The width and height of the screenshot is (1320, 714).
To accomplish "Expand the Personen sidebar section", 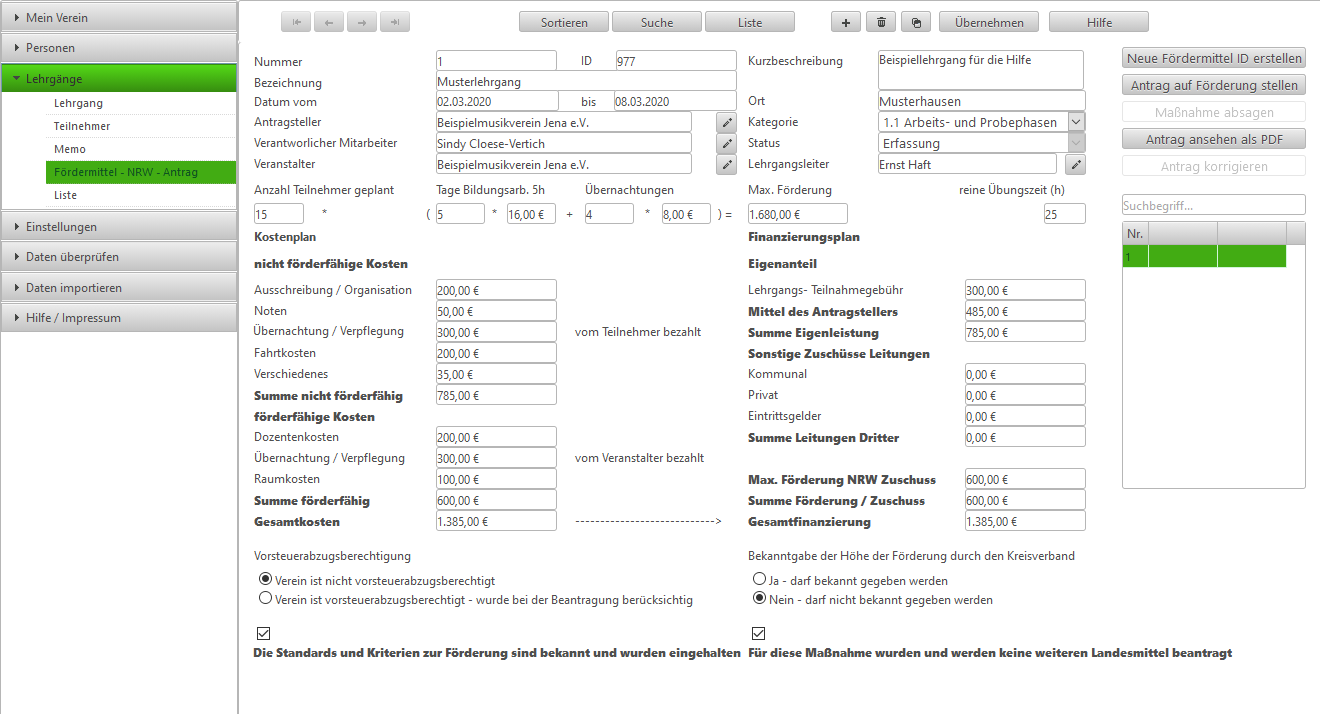I will tap(119, 47).
